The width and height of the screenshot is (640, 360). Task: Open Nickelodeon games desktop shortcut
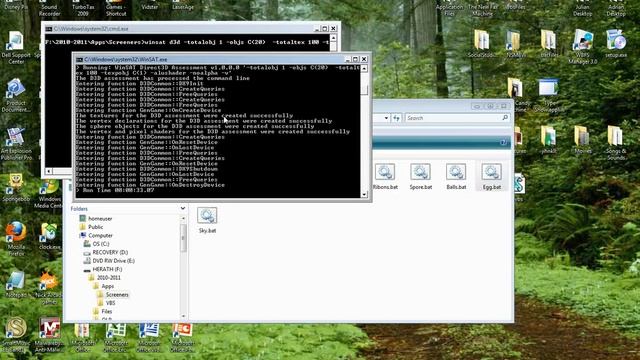(49, 288)
